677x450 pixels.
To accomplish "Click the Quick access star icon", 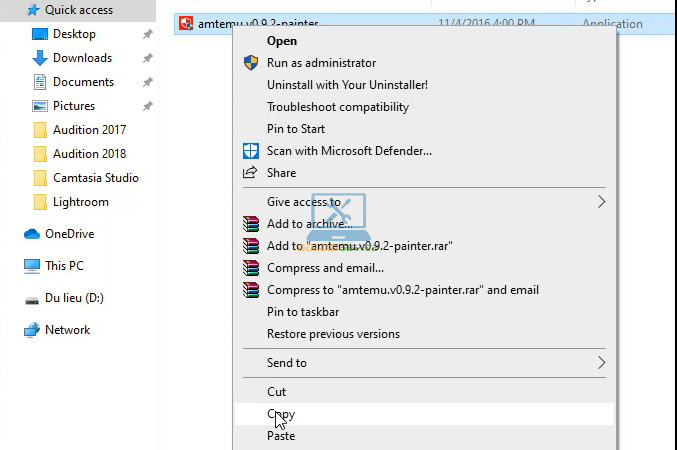I will [x=32, y=10].
